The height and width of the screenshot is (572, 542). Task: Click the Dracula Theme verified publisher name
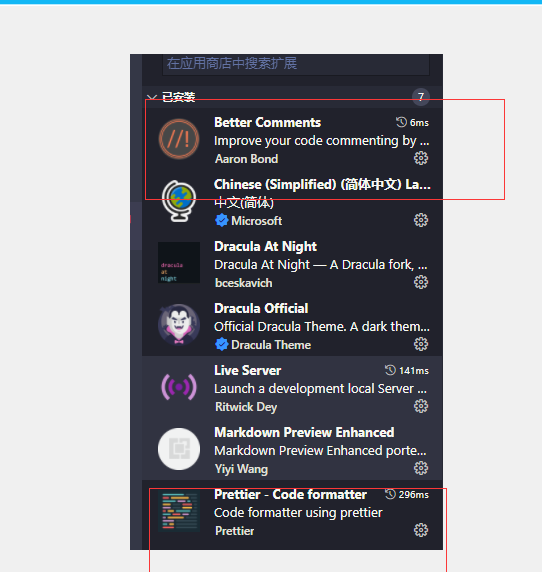click(271, 345)
